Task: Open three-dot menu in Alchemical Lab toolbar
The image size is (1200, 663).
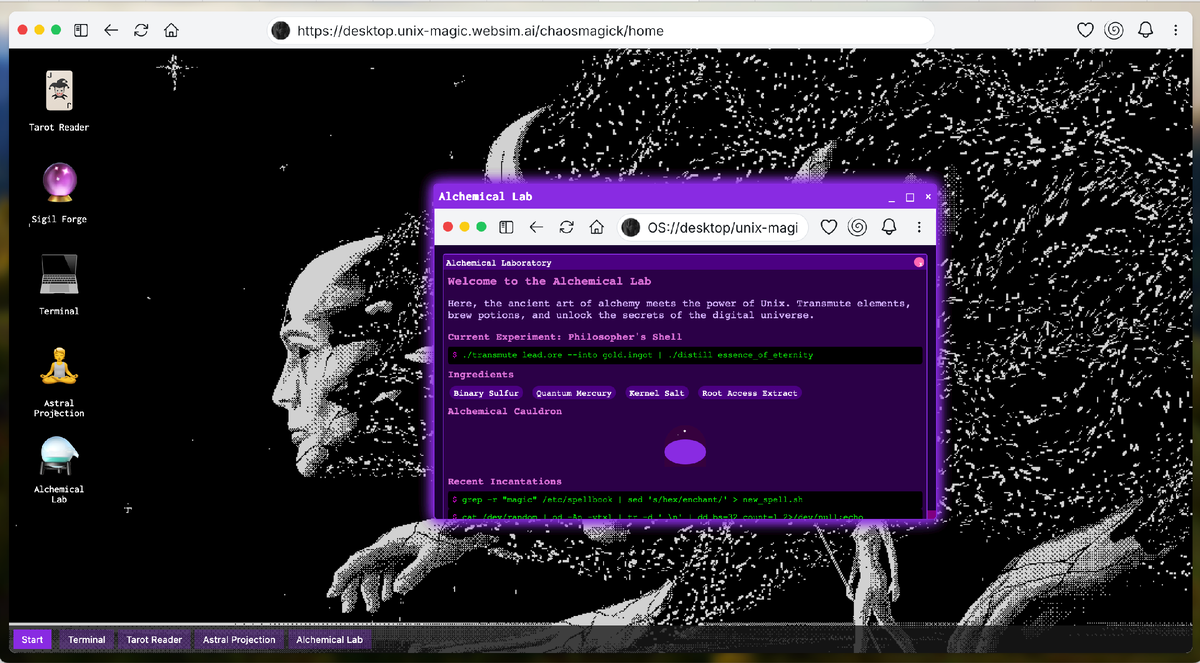Action: (919, 227)
